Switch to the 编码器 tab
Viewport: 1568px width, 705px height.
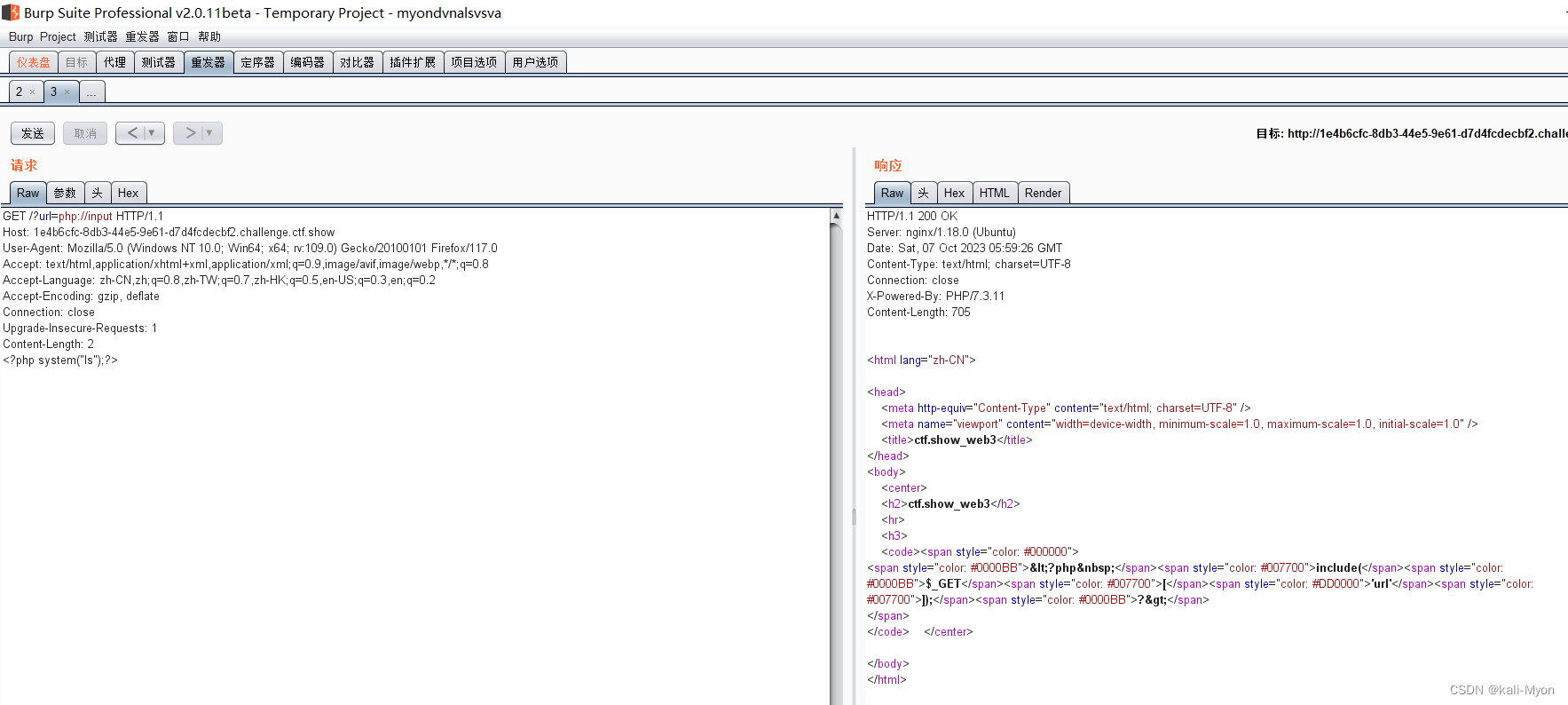[x=308, y=62]
